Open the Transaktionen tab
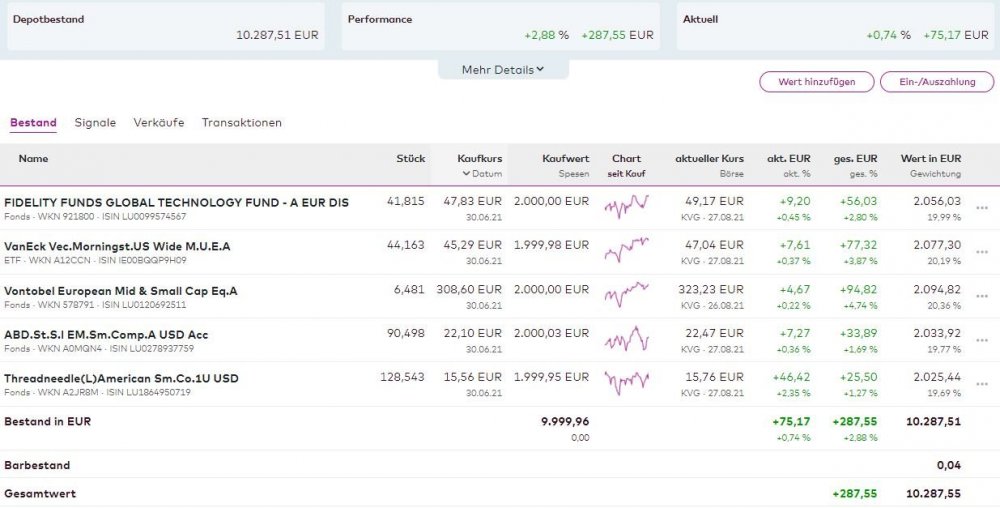The height and width of the screenshot is (508, 1000). tap(242, 123)
